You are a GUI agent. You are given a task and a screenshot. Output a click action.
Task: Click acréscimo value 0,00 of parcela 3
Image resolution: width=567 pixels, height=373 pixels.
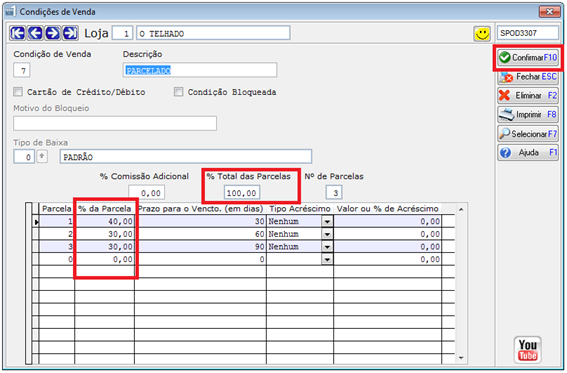387,247
